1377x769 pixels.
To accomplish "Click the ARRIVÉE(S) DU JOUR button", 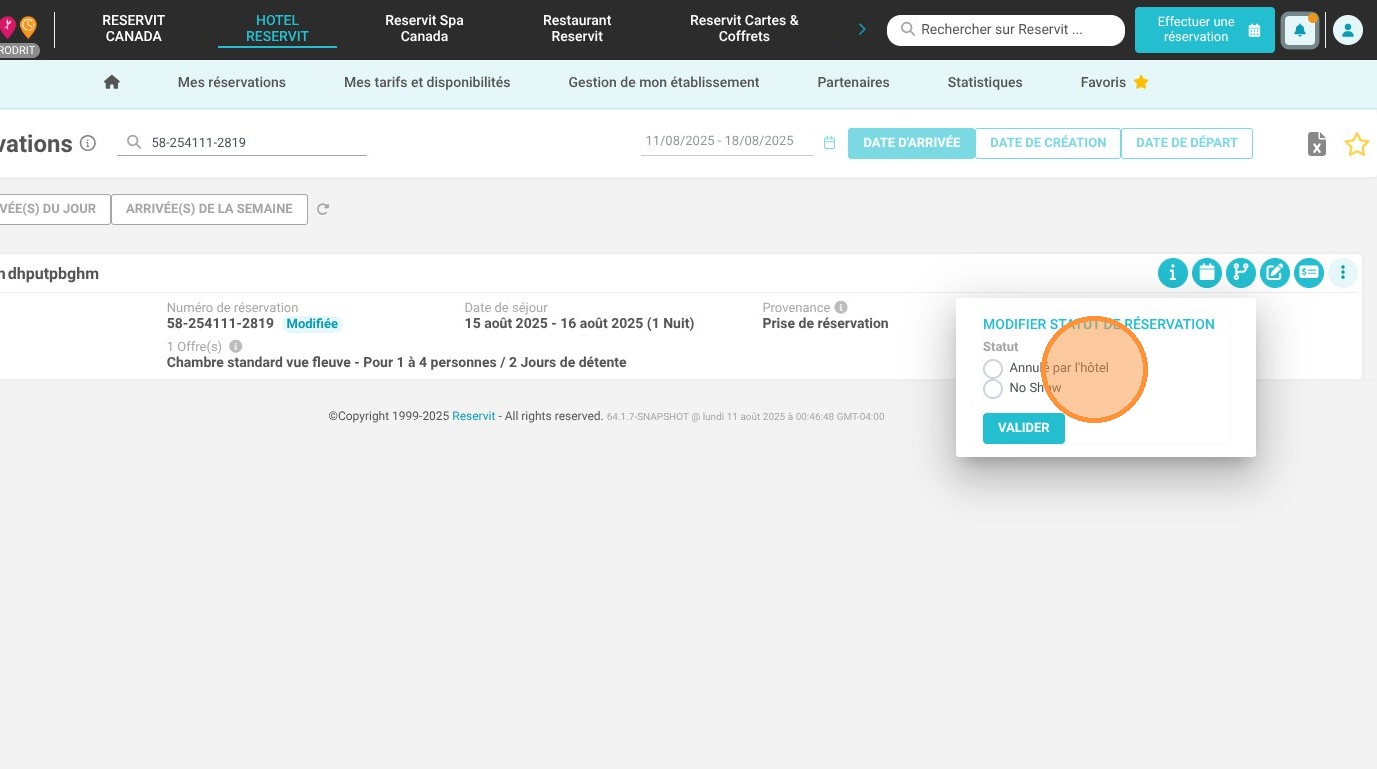I will [x=54, y=209].
